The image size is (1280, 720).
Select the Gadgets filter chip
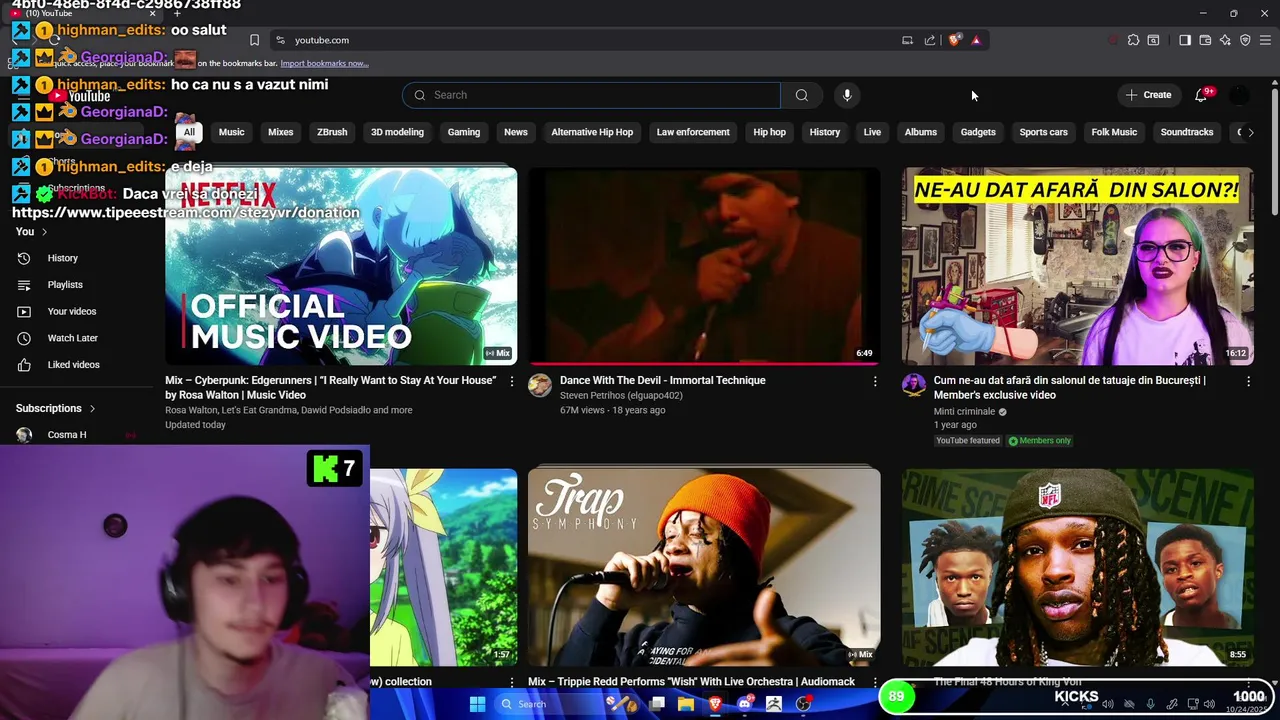pyautogui.click(x=978, y=132)
